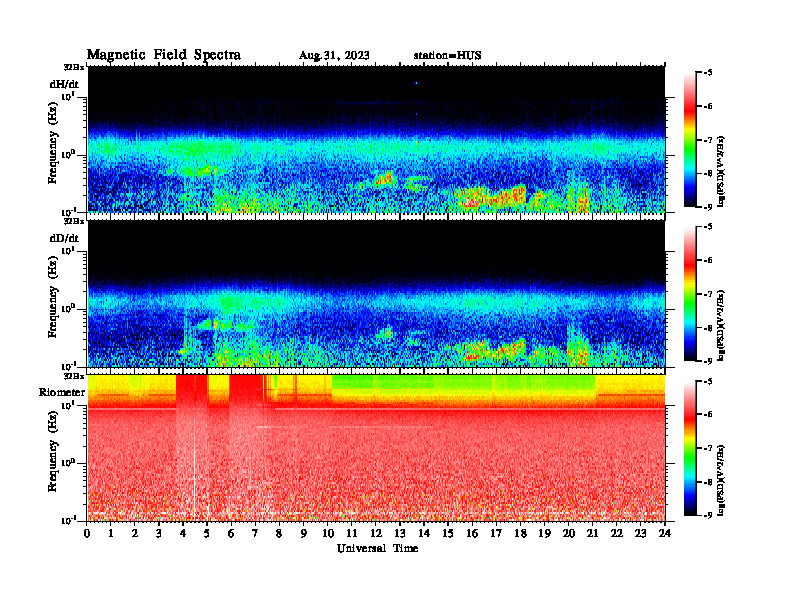
Task: Click hour "4" on the Universal Time axis
Action: (183, 533)
